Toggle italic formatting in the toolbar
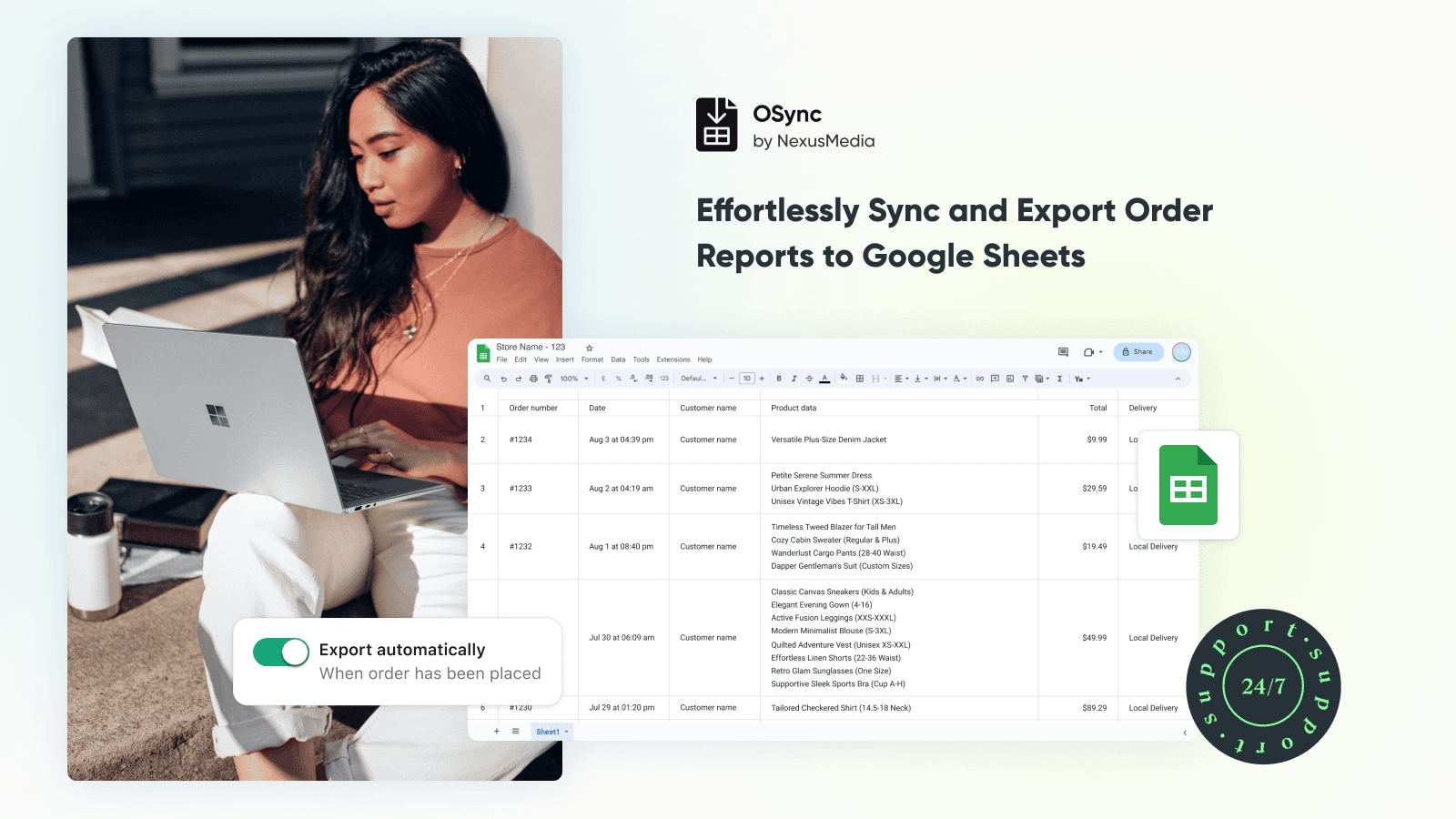This screenshot has width=1456, height=819. [794, 379]
